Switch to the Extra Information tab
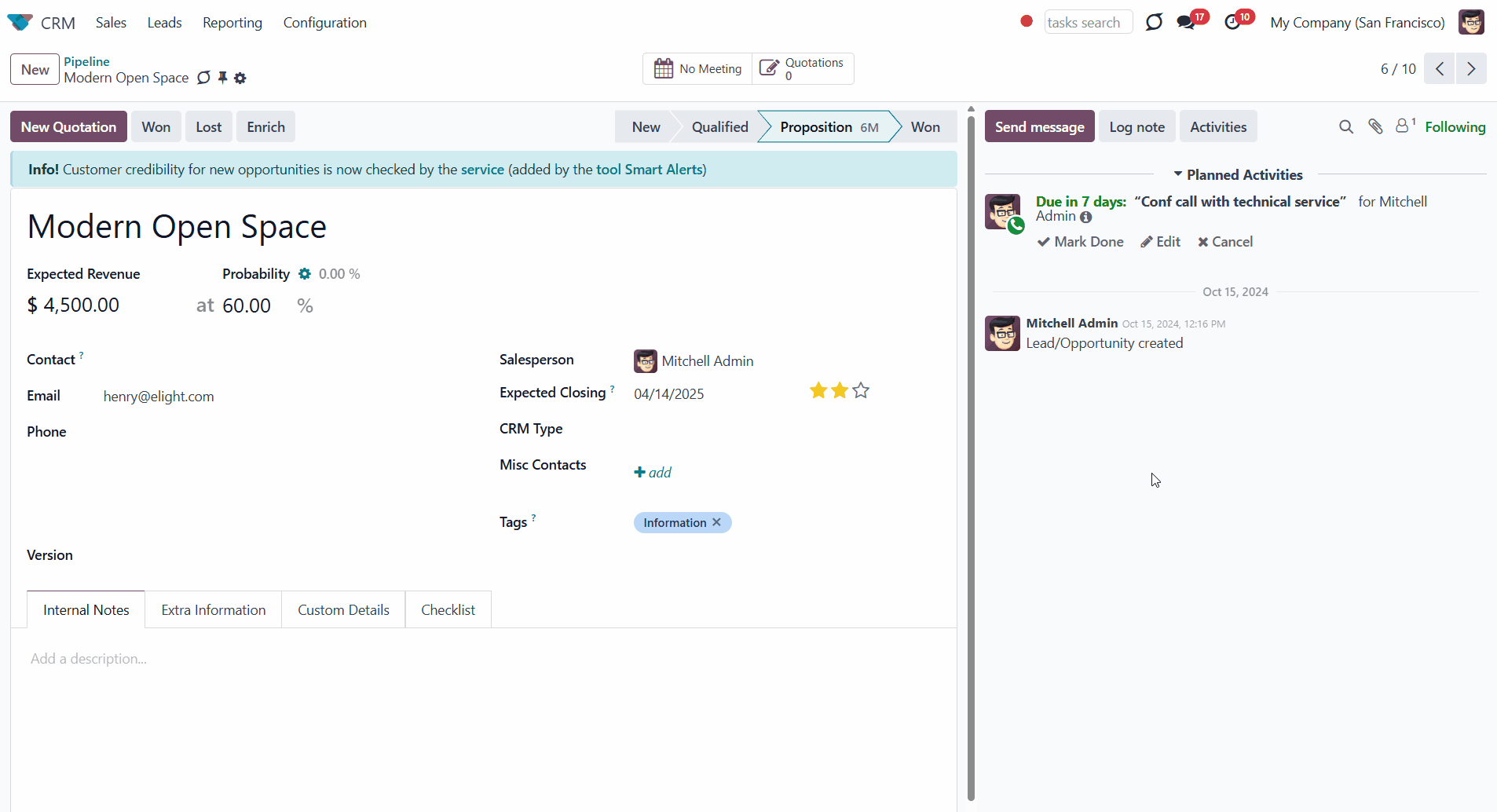Image resolution: width=1497 pixels, height=812 pixels. pyautogui.click(x=213, y=610)
